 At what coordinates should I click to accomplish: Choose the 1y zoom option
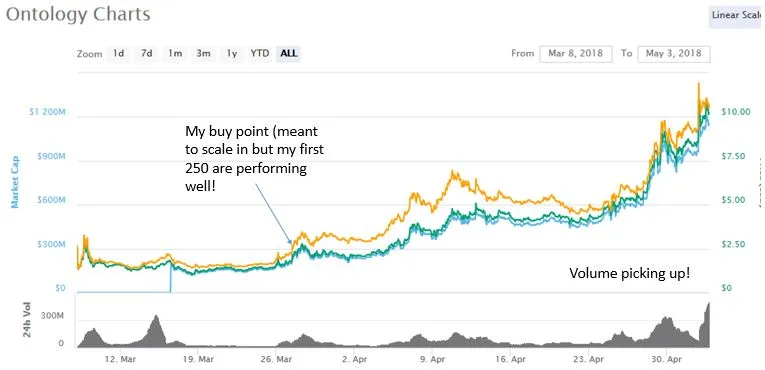(x=232, y=54)
